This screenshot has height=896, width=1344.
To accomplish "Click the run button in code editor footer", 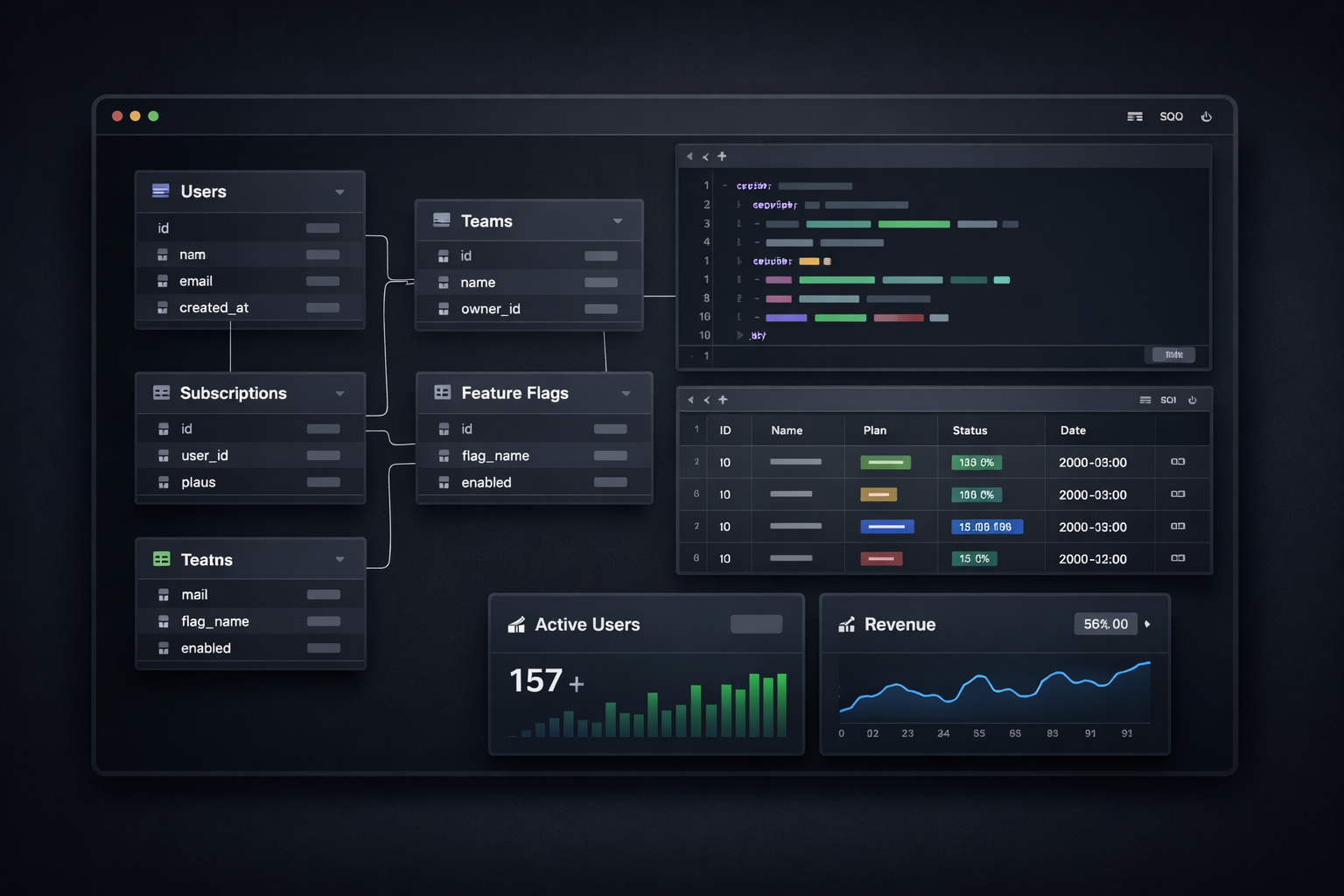I will (x=1173, y=354).
